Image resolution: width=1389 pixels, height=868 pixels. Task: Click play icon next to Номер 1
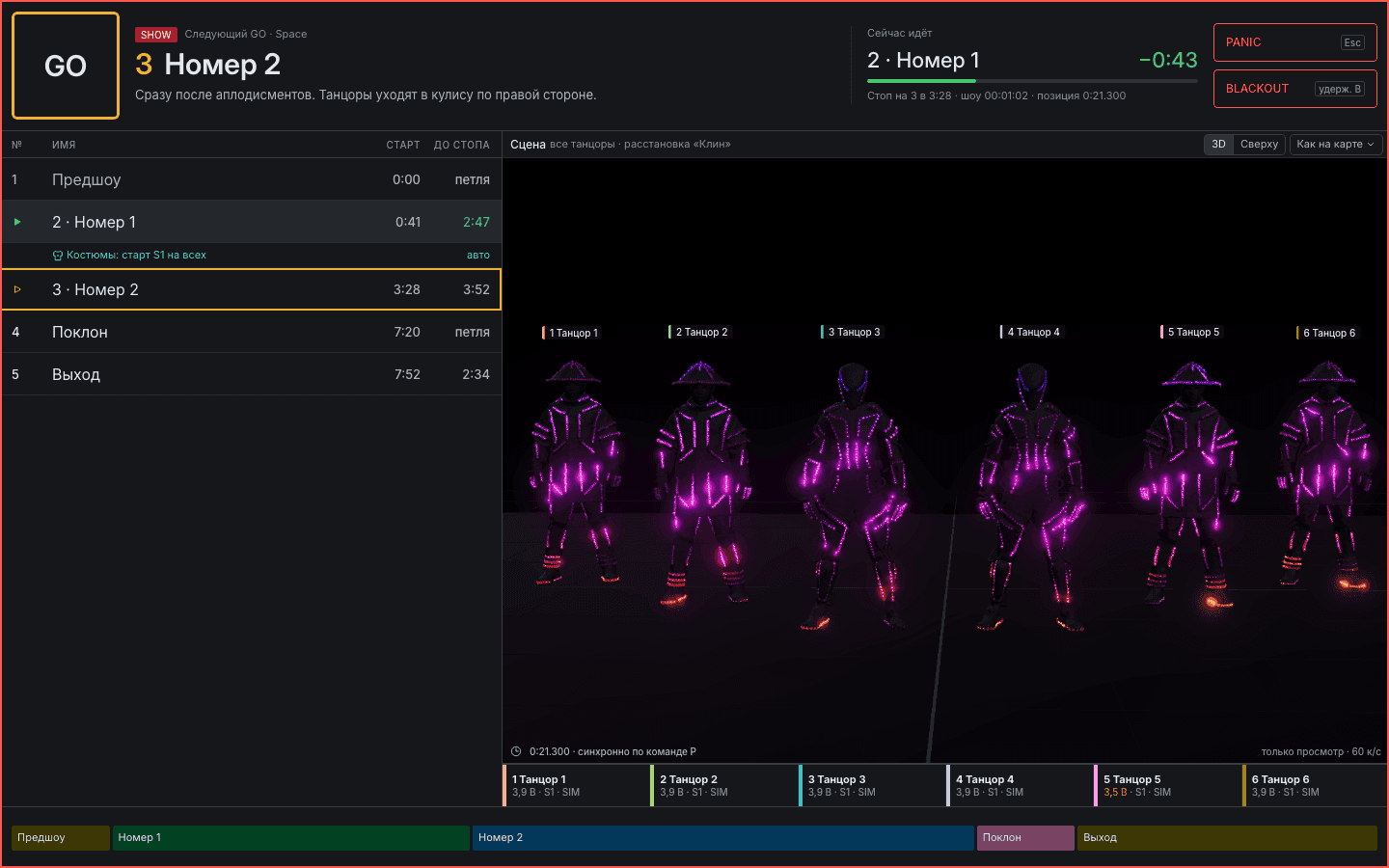(17, 222)
